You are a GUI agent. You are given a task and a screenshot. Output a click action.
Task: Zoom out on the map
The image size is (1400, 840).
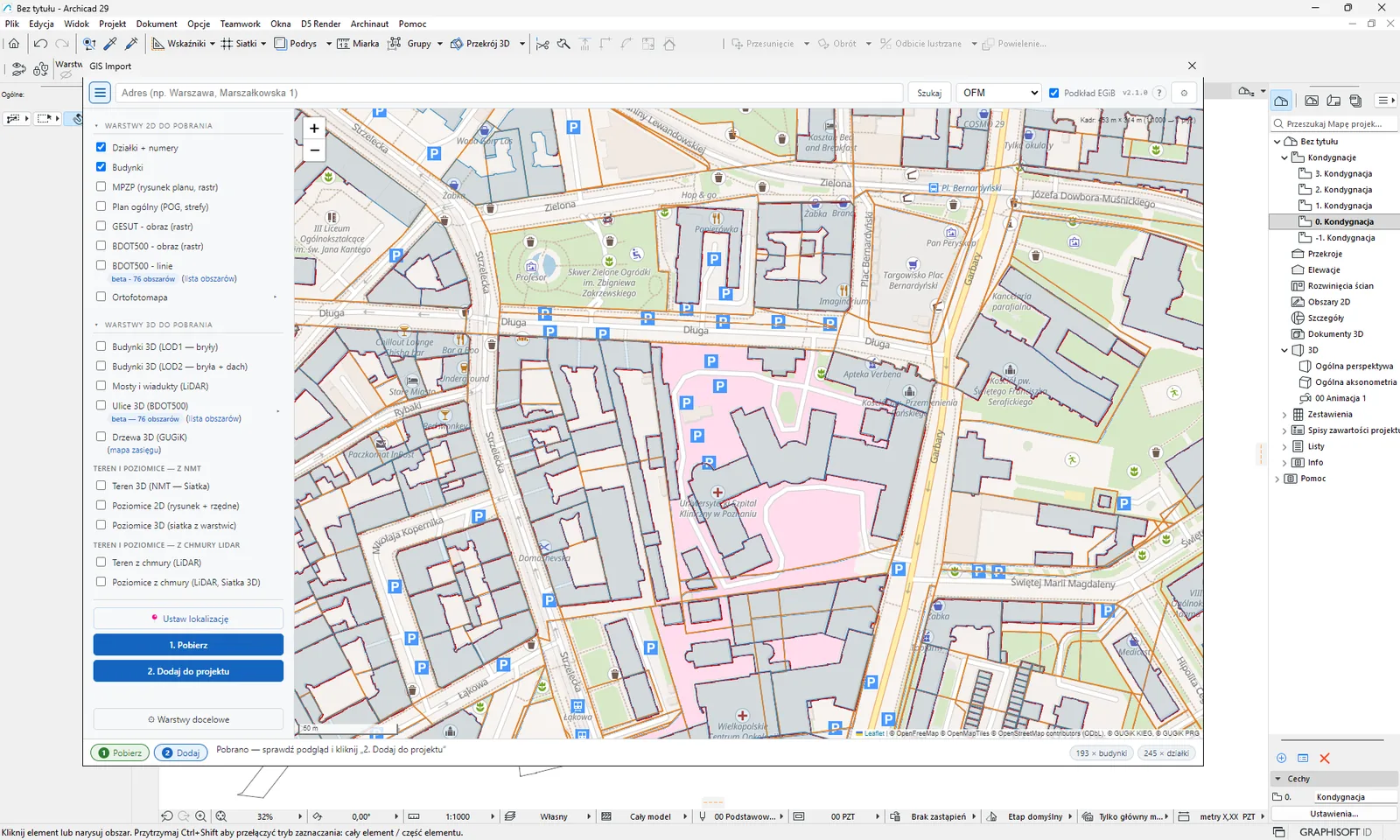[x=314, y=150]
